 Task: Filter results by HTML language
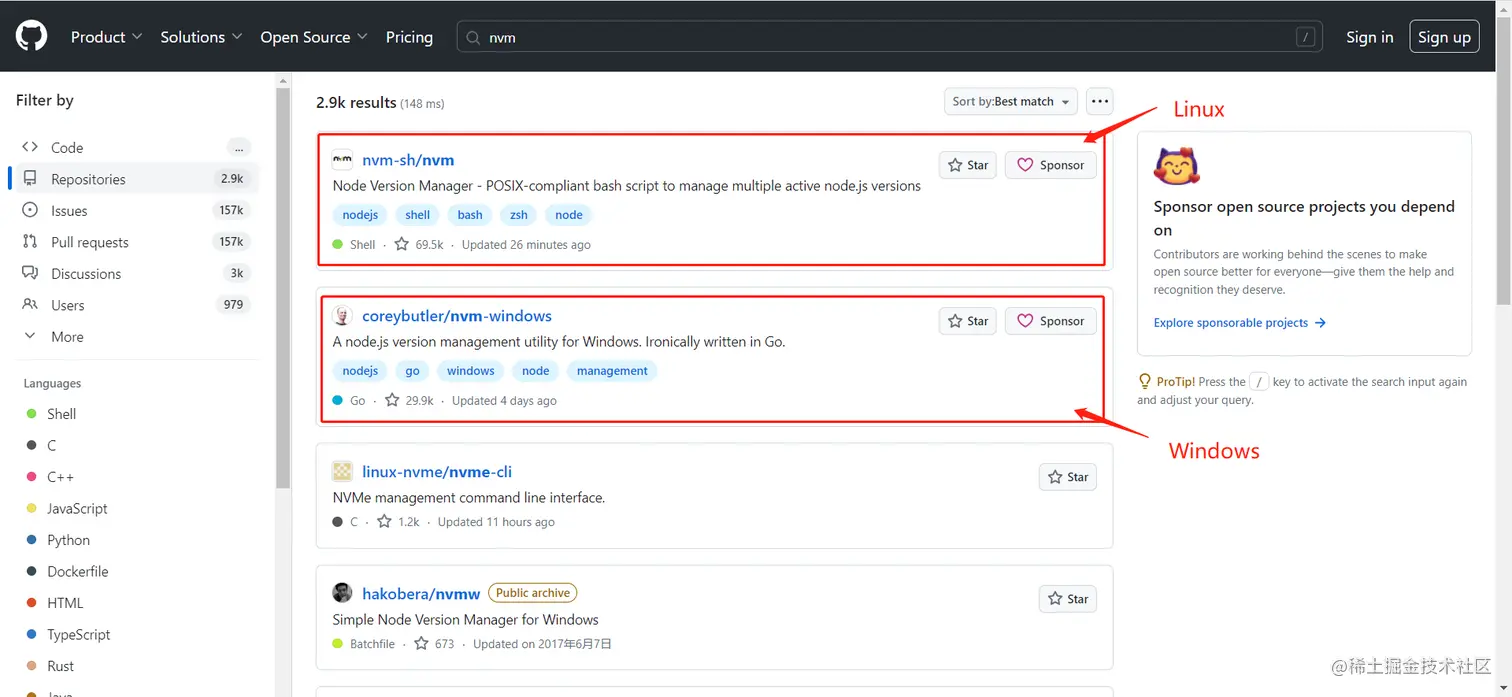(x=134, y=603)
